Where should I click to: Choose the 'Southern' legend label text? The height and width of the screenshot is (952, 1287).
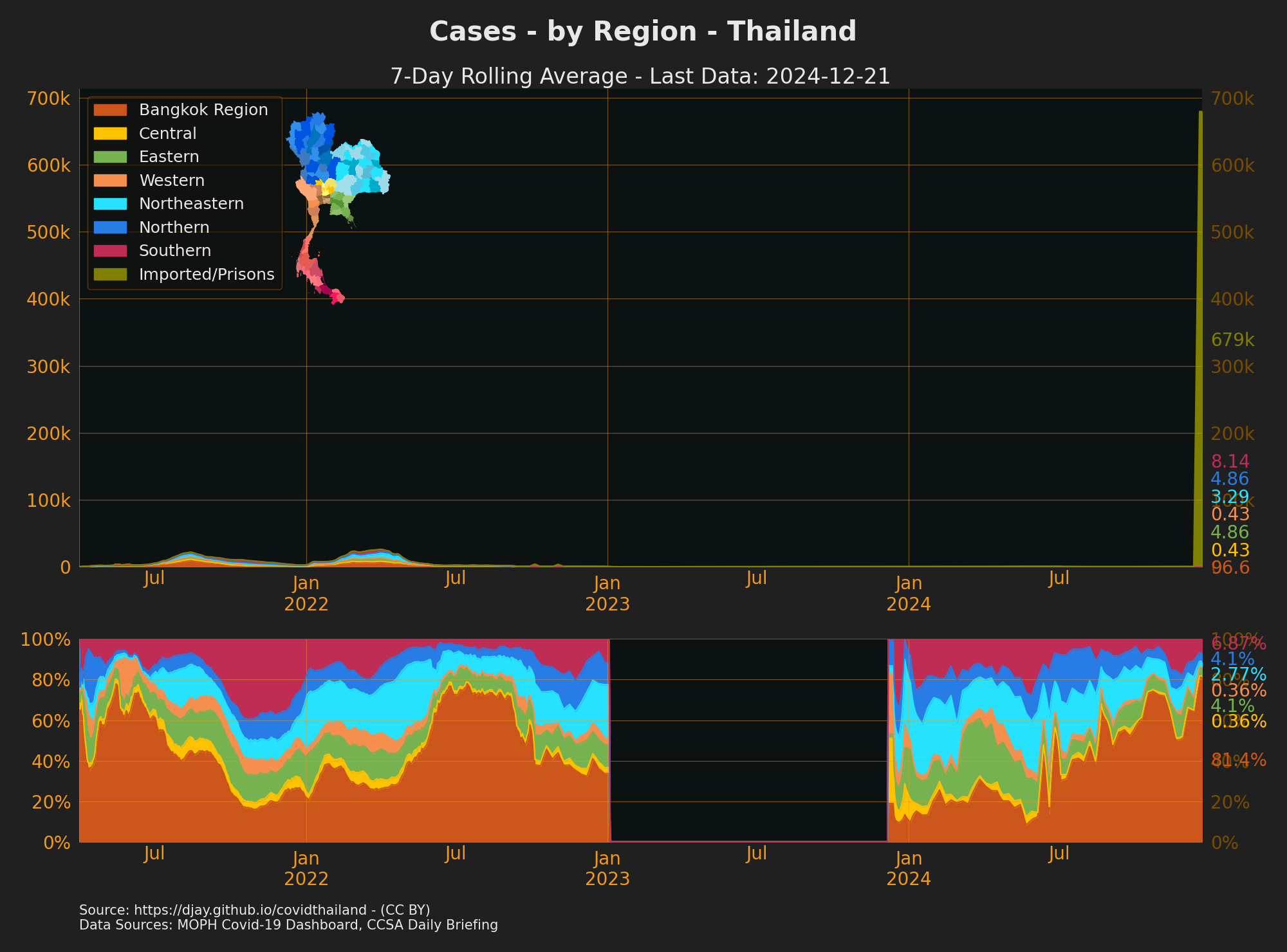tap(175, 251)
